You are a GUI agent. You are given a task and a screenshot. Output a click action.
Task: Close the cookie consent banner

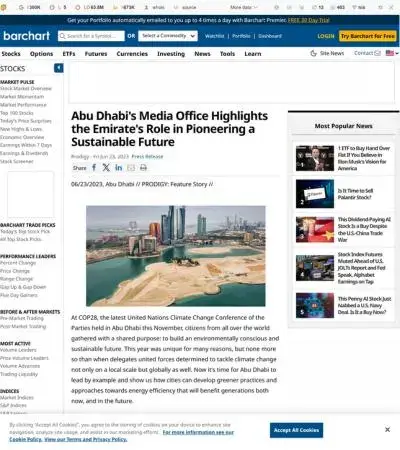pos(387,430)
